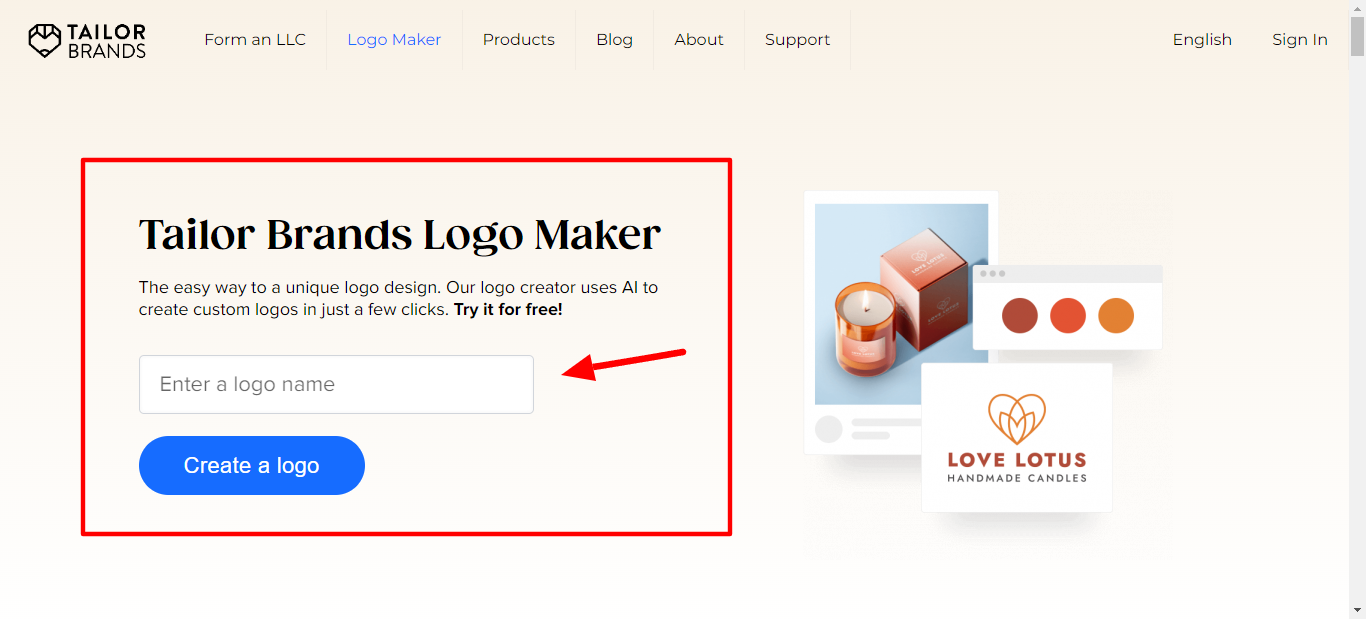Click the gray avatar circle under candle photo

click(x=829, y=429)
